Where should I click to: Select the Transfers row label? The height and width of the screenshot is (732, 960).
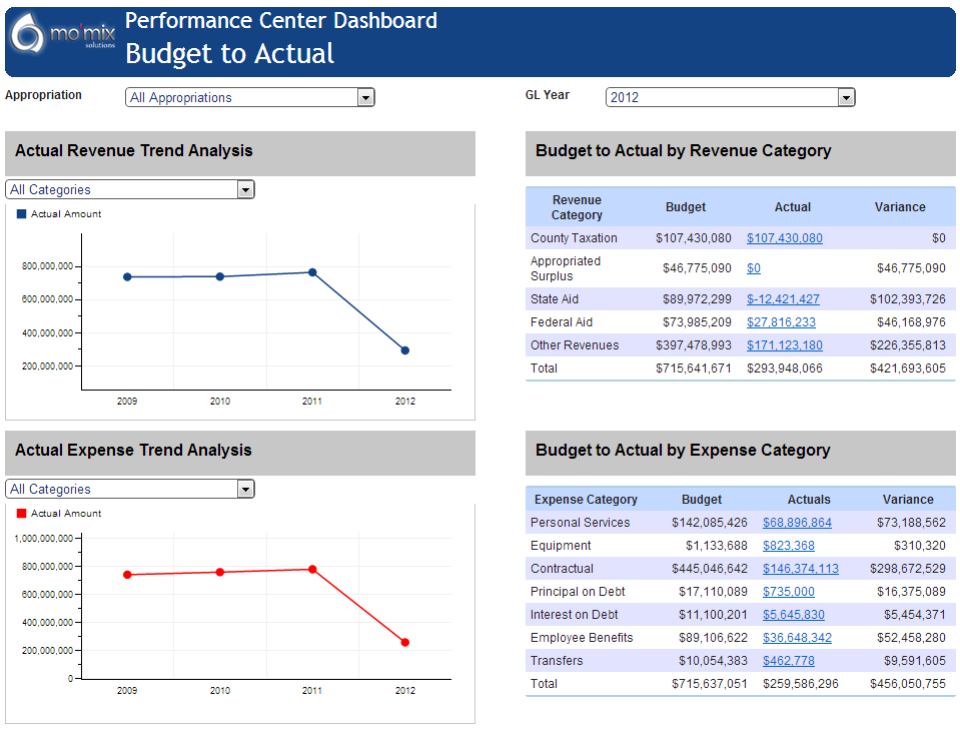point(557,661)
